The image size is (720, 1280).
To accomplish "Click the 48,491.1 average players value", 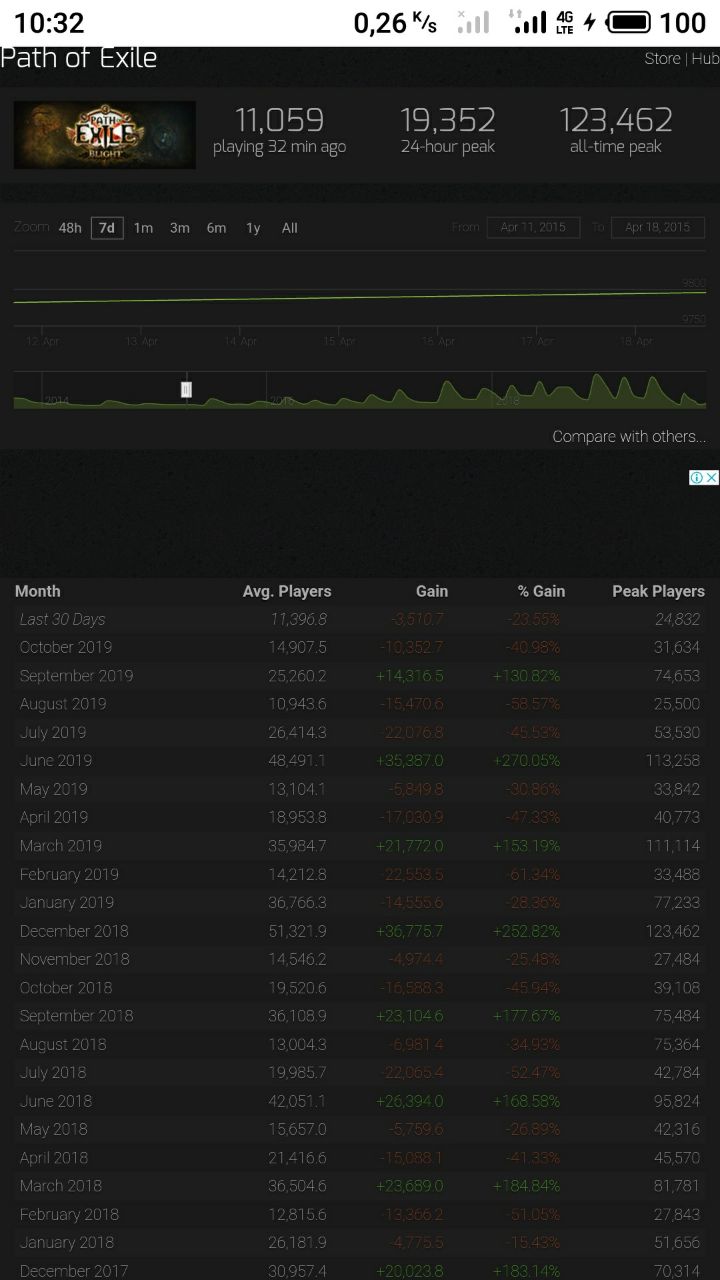I will [297, 761].
